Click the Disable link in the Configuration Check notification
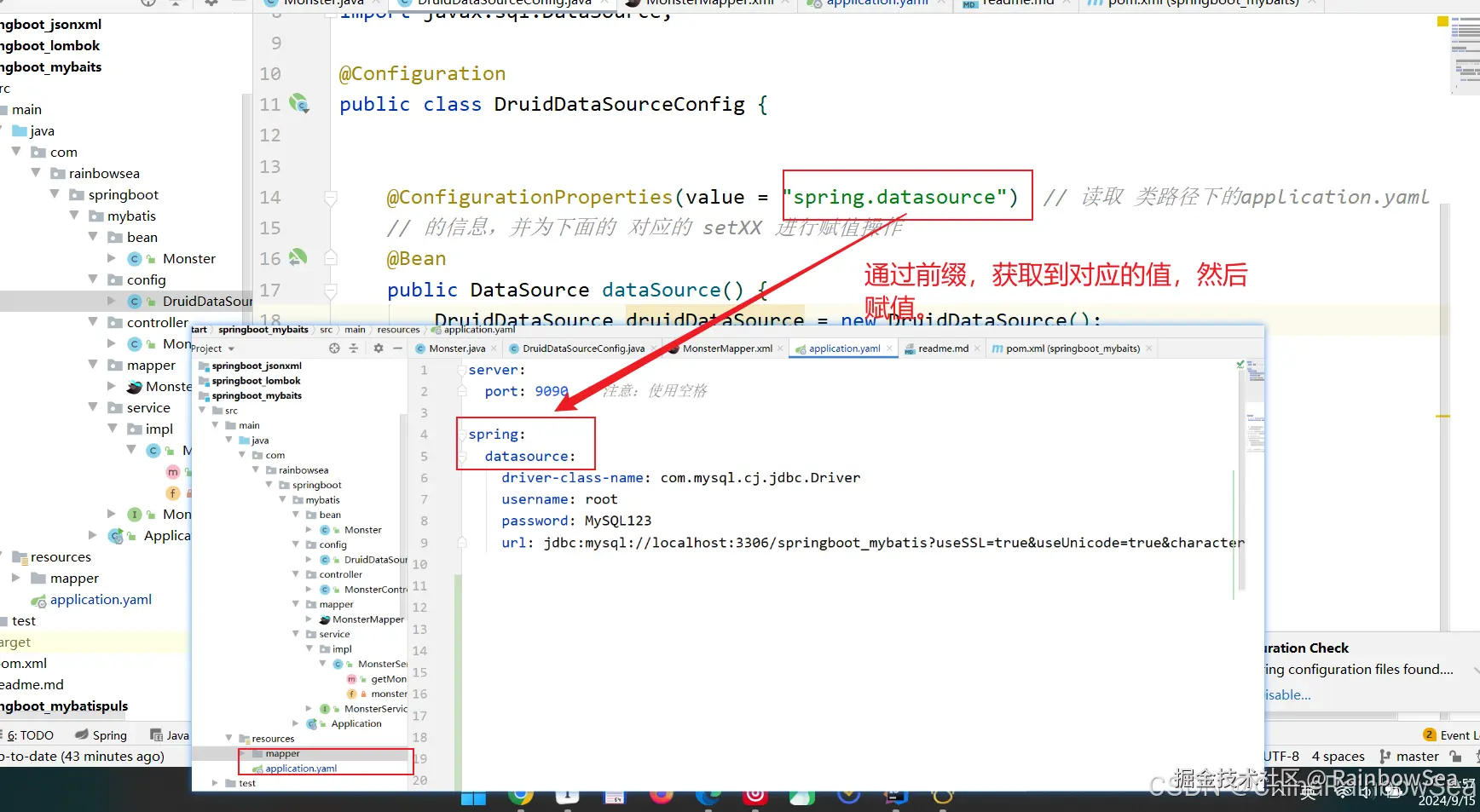 click(1288, 695)
